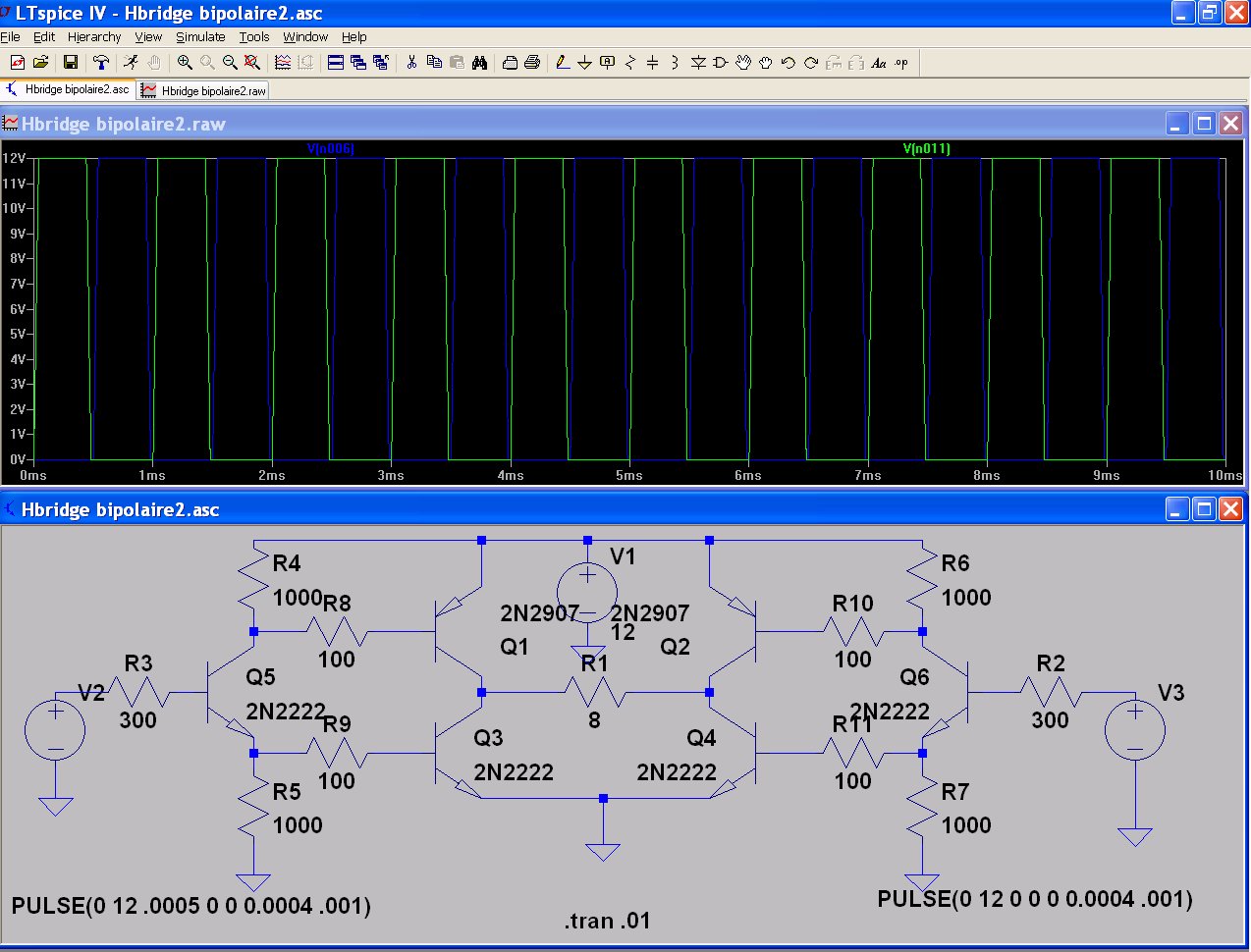Pick the Diode placement tool

point(698,63)
